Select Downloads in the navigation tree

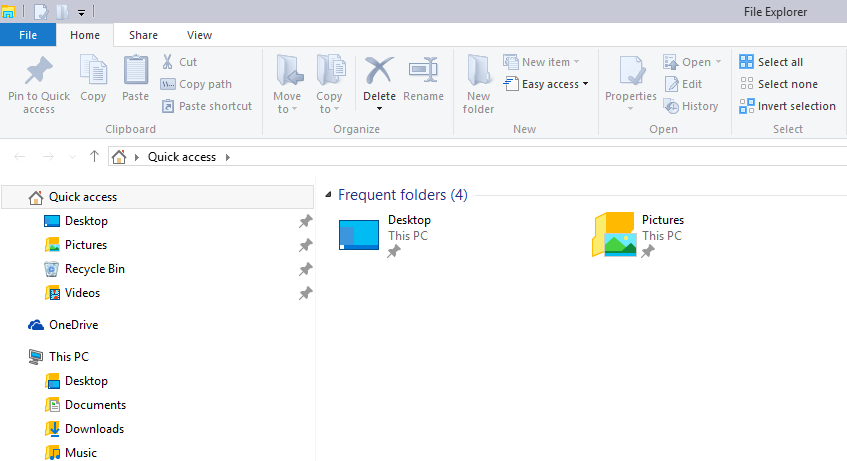(x=94, y=429)
